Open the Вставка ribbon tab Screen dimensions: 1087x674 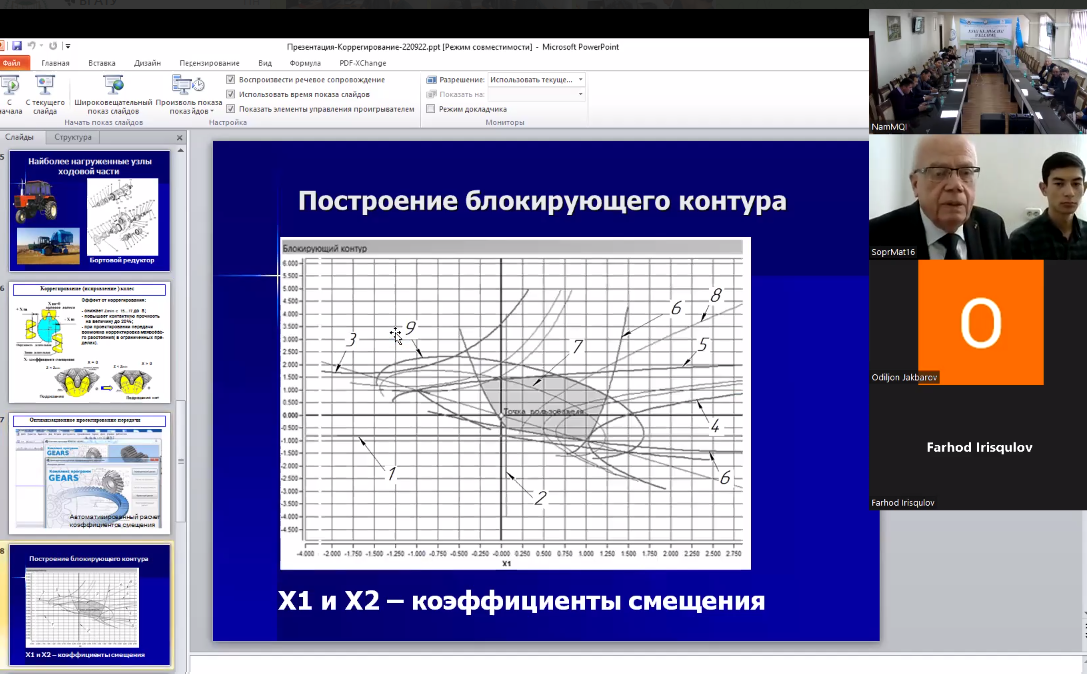[101, 63]
